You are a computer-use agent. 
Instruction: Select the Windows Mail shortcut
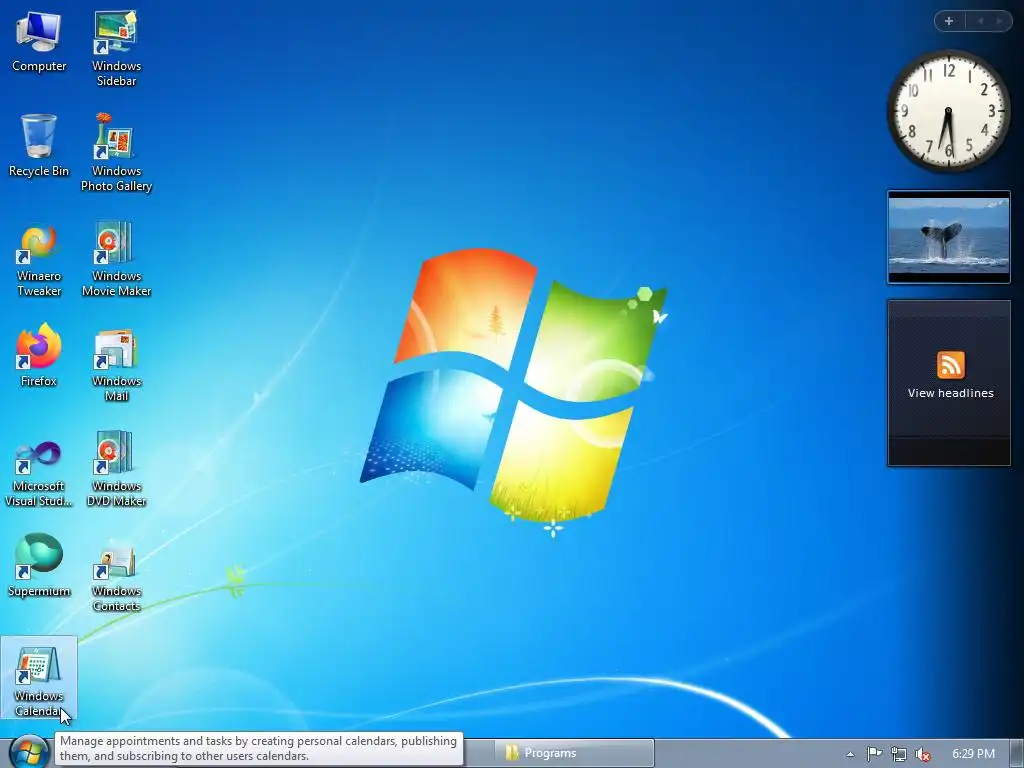(116, 364)
